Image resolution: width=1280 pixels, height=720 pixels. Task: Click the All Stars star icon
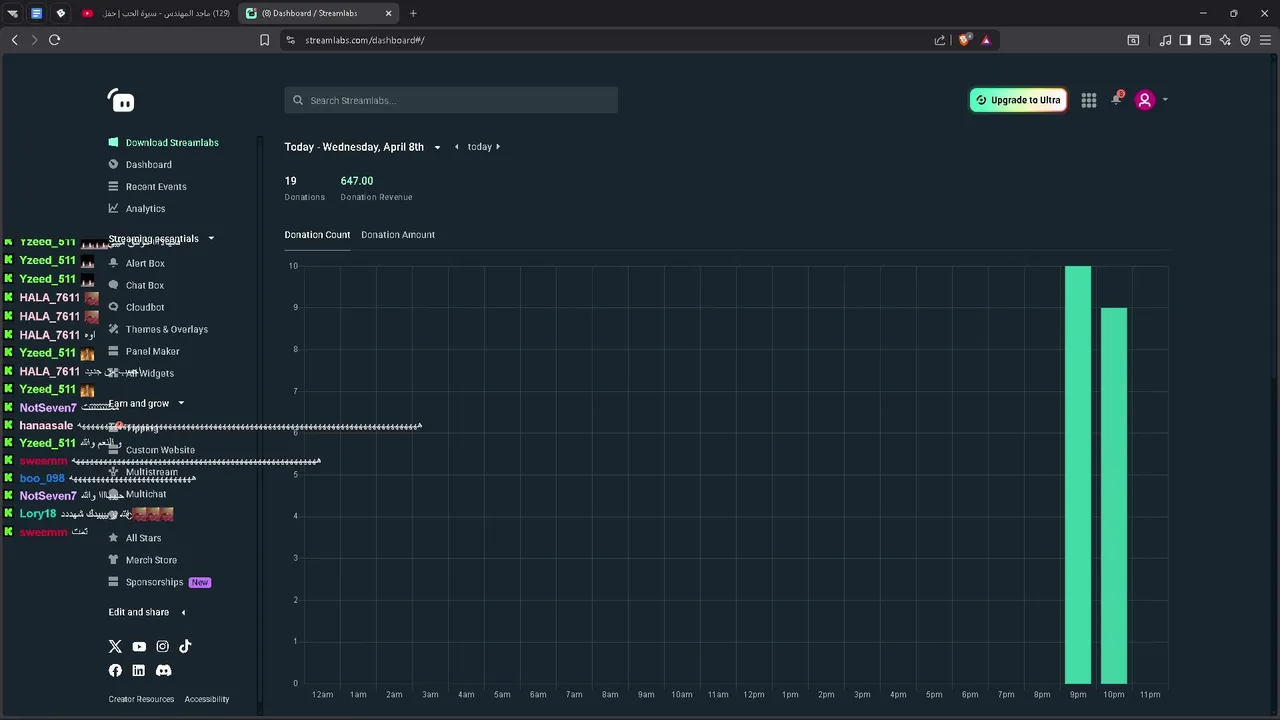113,538
